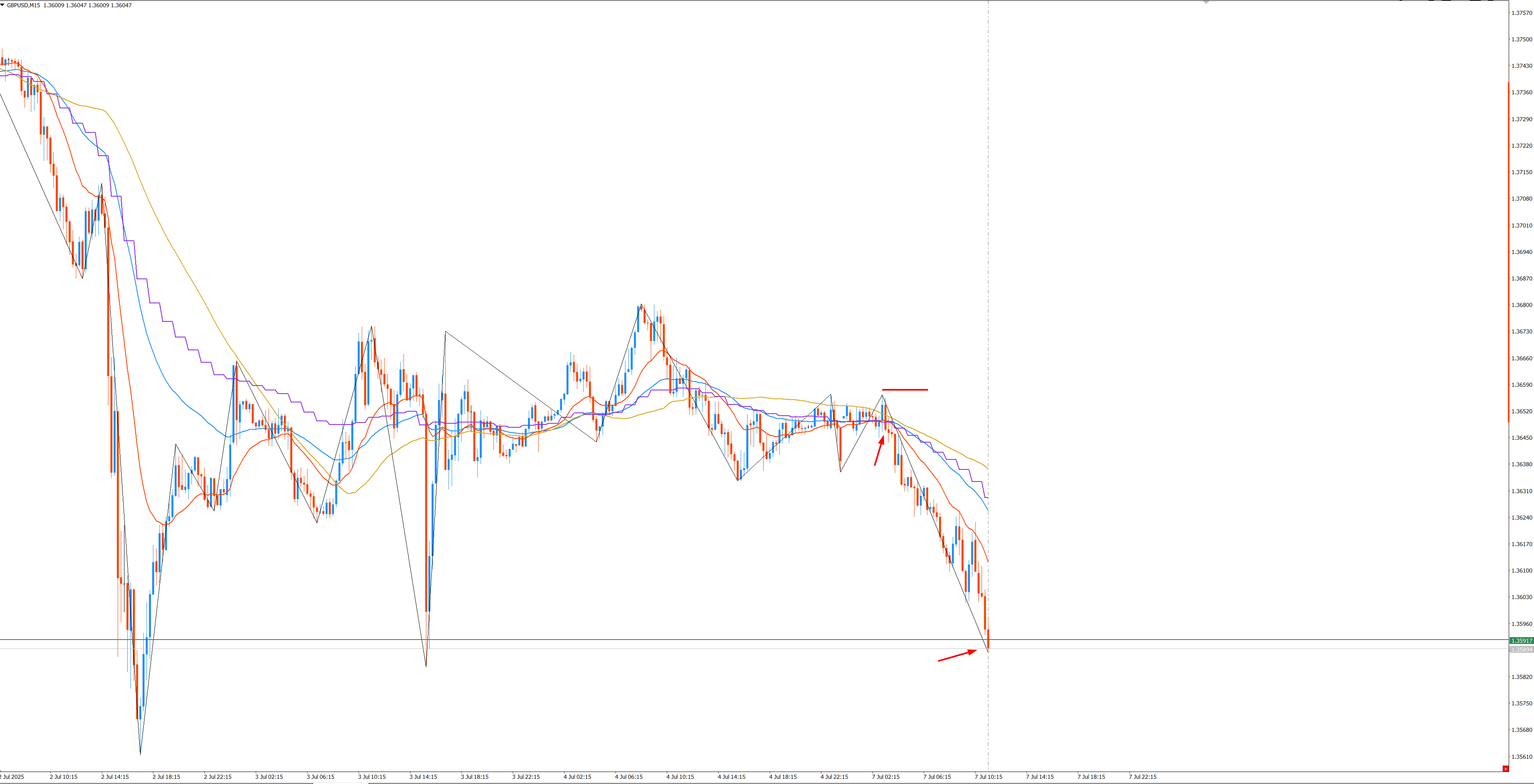The height and width of the screenshot is (784, 1534).
Task: Click the gray 1.35894 bid price label
Action: [x=1522, y=650]
